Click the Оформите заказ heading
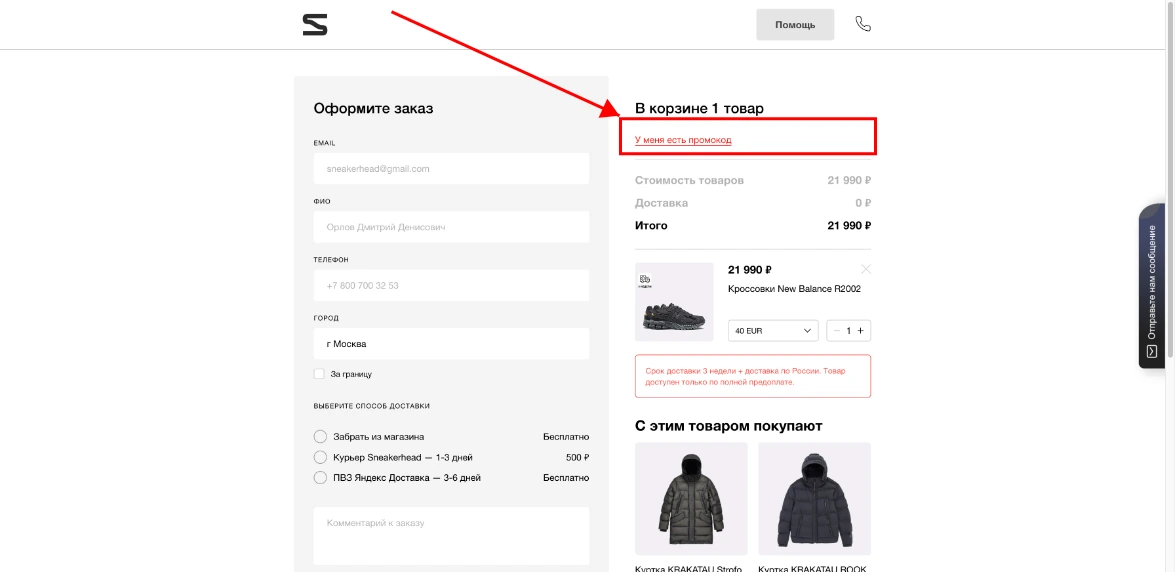The height and width of the screenshot is (572, 1175). coord(373,109)
